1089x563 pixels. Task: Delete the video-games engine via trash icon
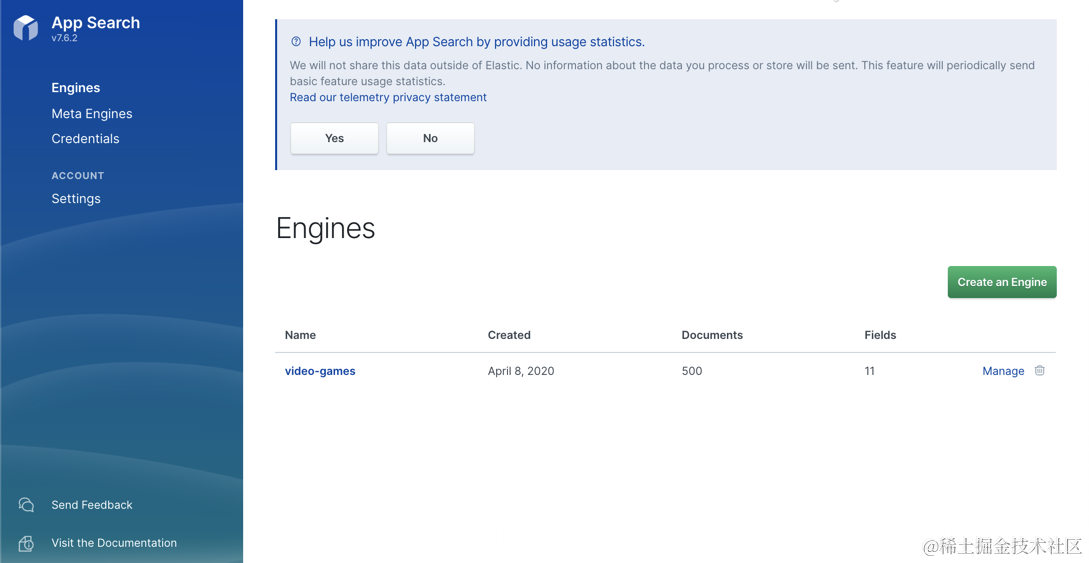pyautogui.click(x=1040, y=371)
